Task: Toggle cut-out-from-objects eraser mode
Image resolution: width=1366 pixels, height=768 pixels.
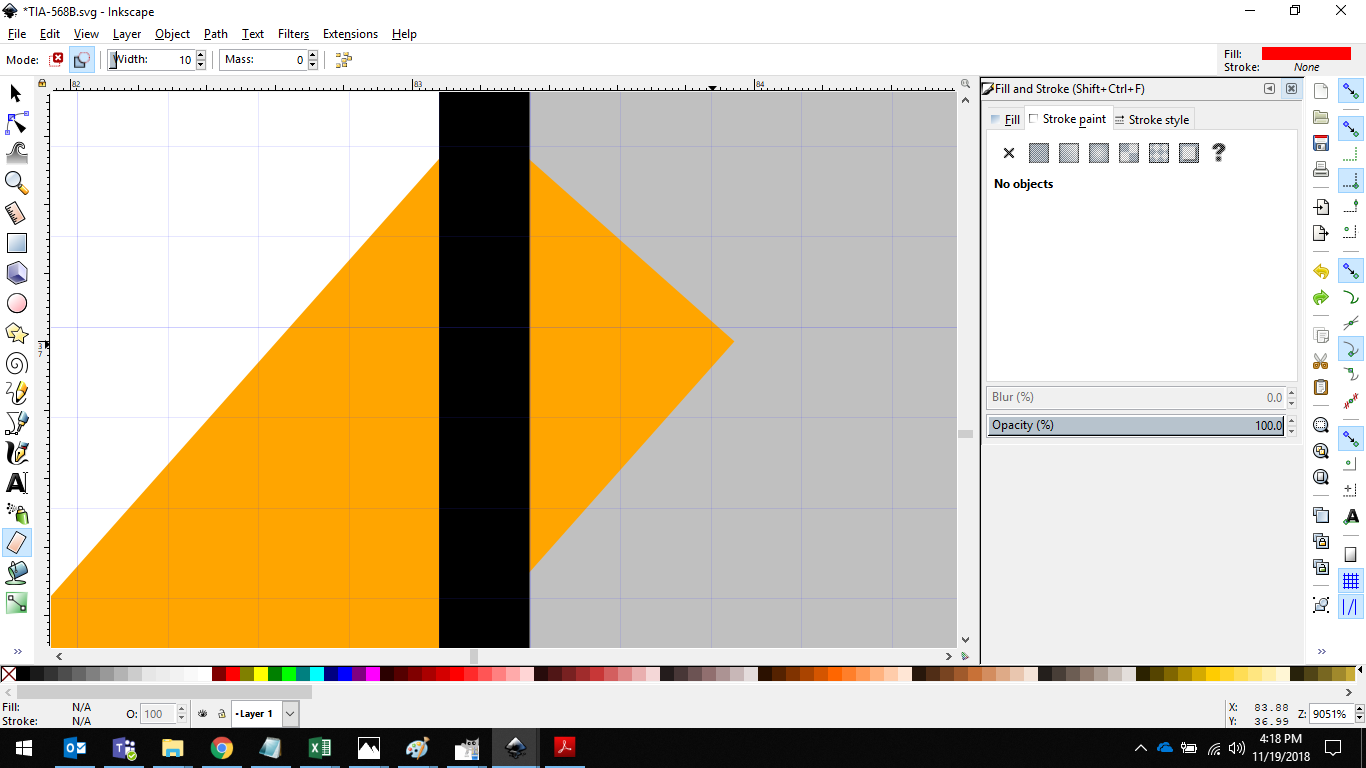Action: click(x=82, y=60)
